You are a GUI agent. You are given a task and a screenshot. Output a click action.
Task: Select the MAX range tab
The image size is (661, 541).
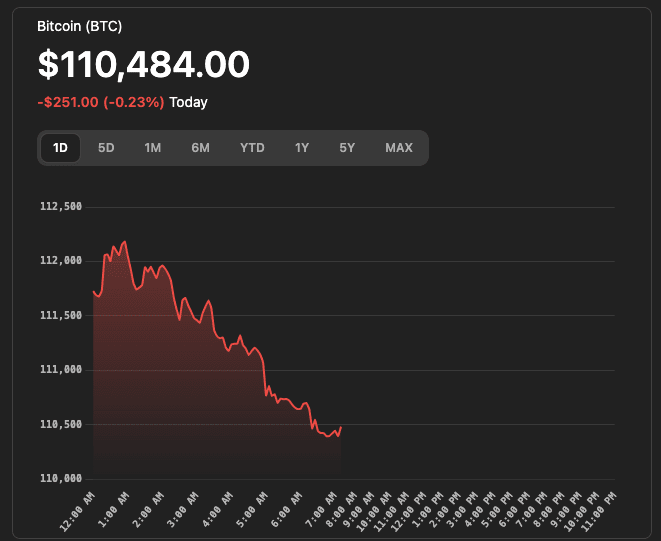coord(398,148)
